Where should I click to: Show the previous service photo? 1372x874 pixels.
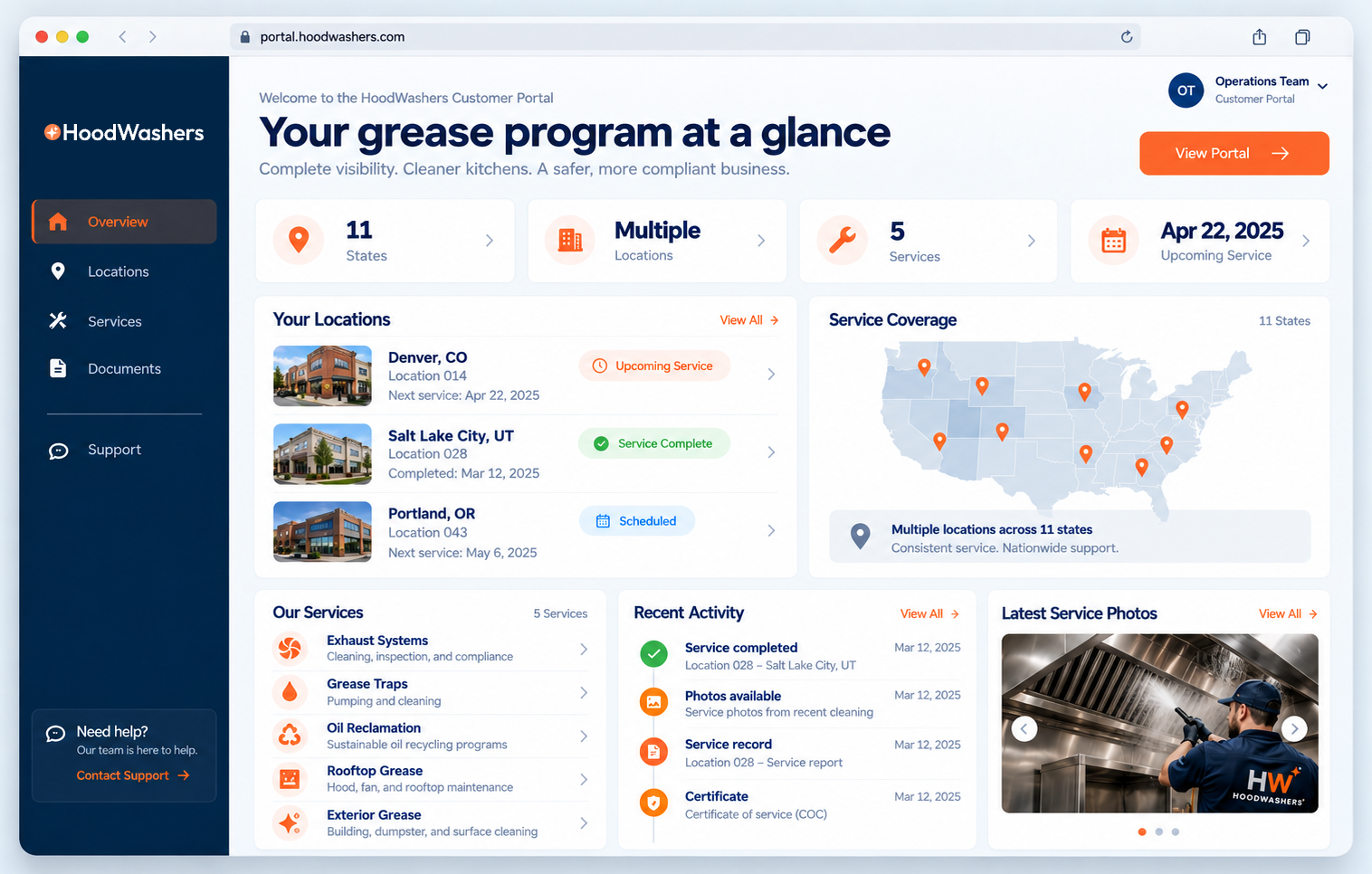[1024, 728]
